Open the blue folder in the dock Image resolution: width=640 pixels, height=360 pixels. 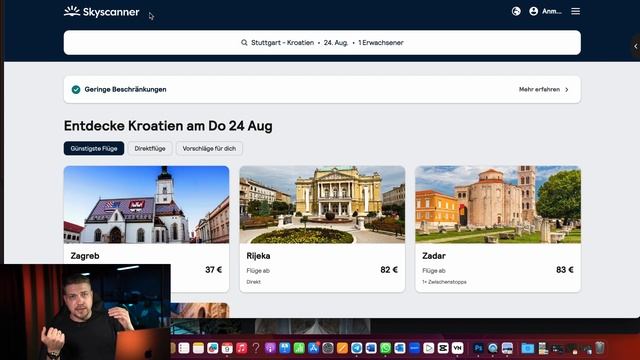528,348
